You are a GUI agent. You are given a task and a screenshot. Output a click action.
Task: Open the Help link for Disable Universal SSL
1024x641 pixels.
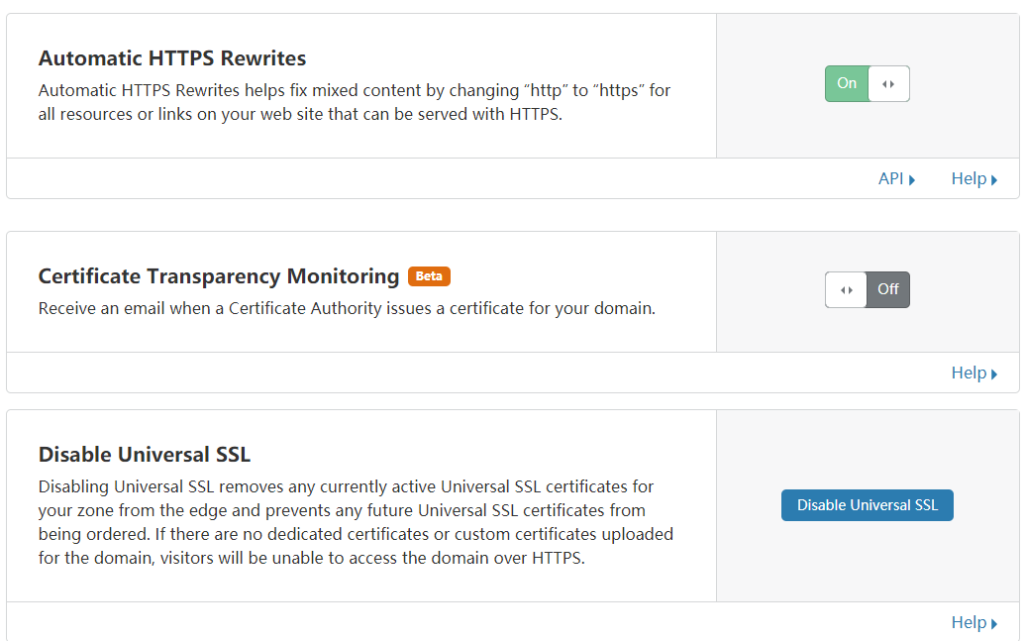coord(974,623)
